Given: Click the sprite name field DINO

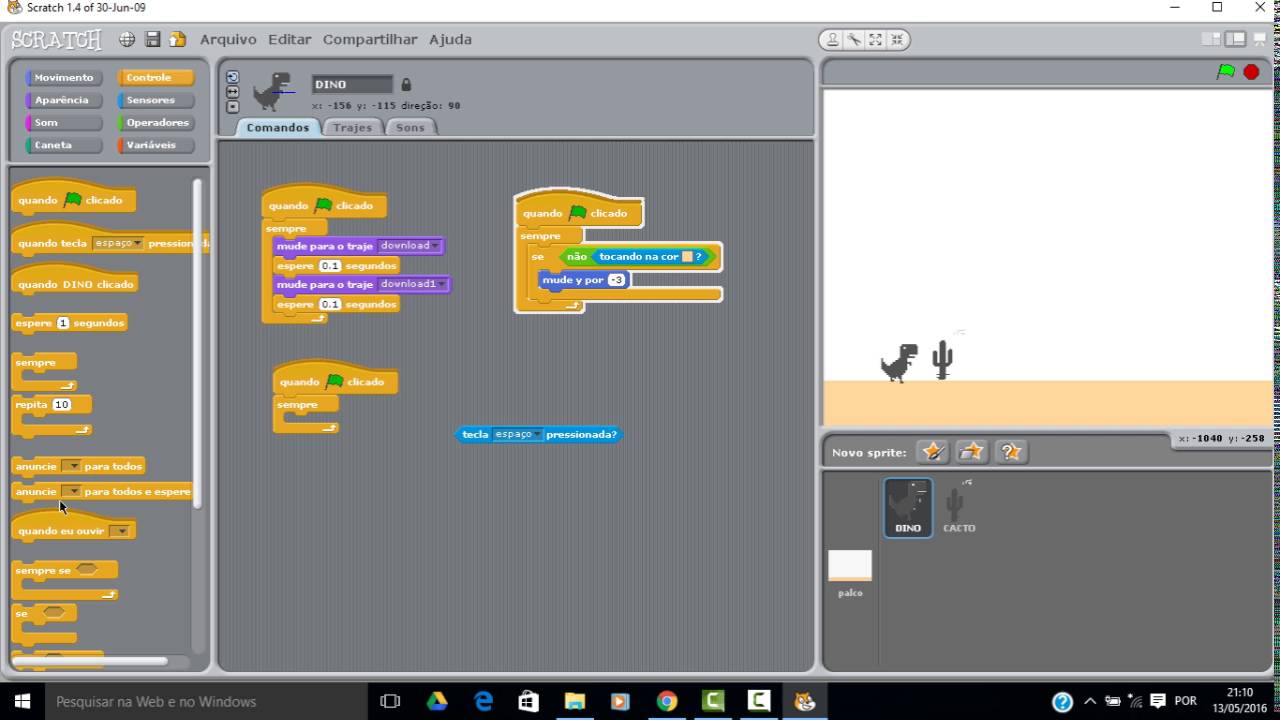Looking at the screenshot, I should tap(352, 85).
